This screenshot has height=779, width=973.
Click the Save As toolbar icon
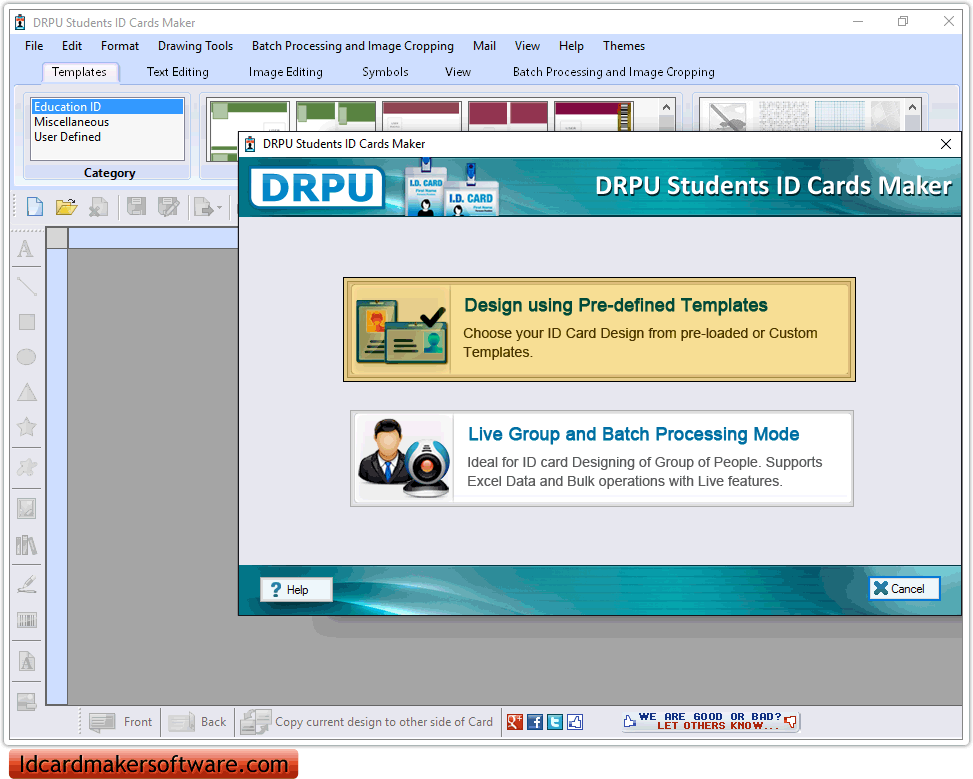tap(168, 207)
